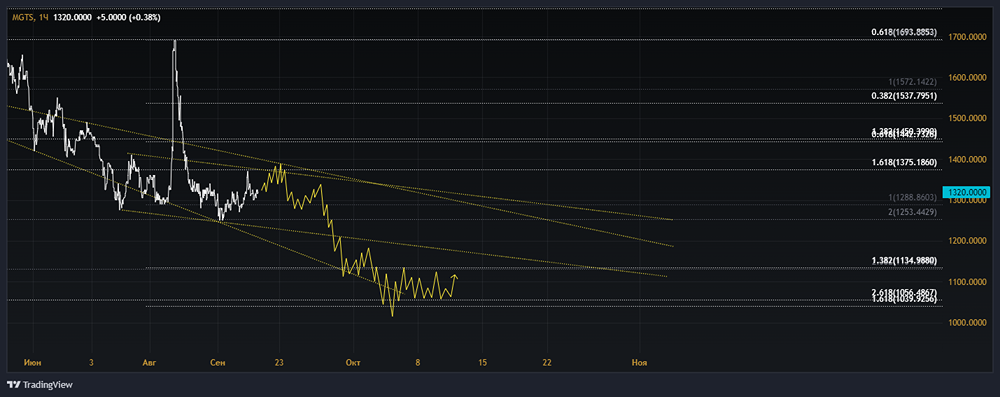Click the Окт date on time axis

pos(353,363)
